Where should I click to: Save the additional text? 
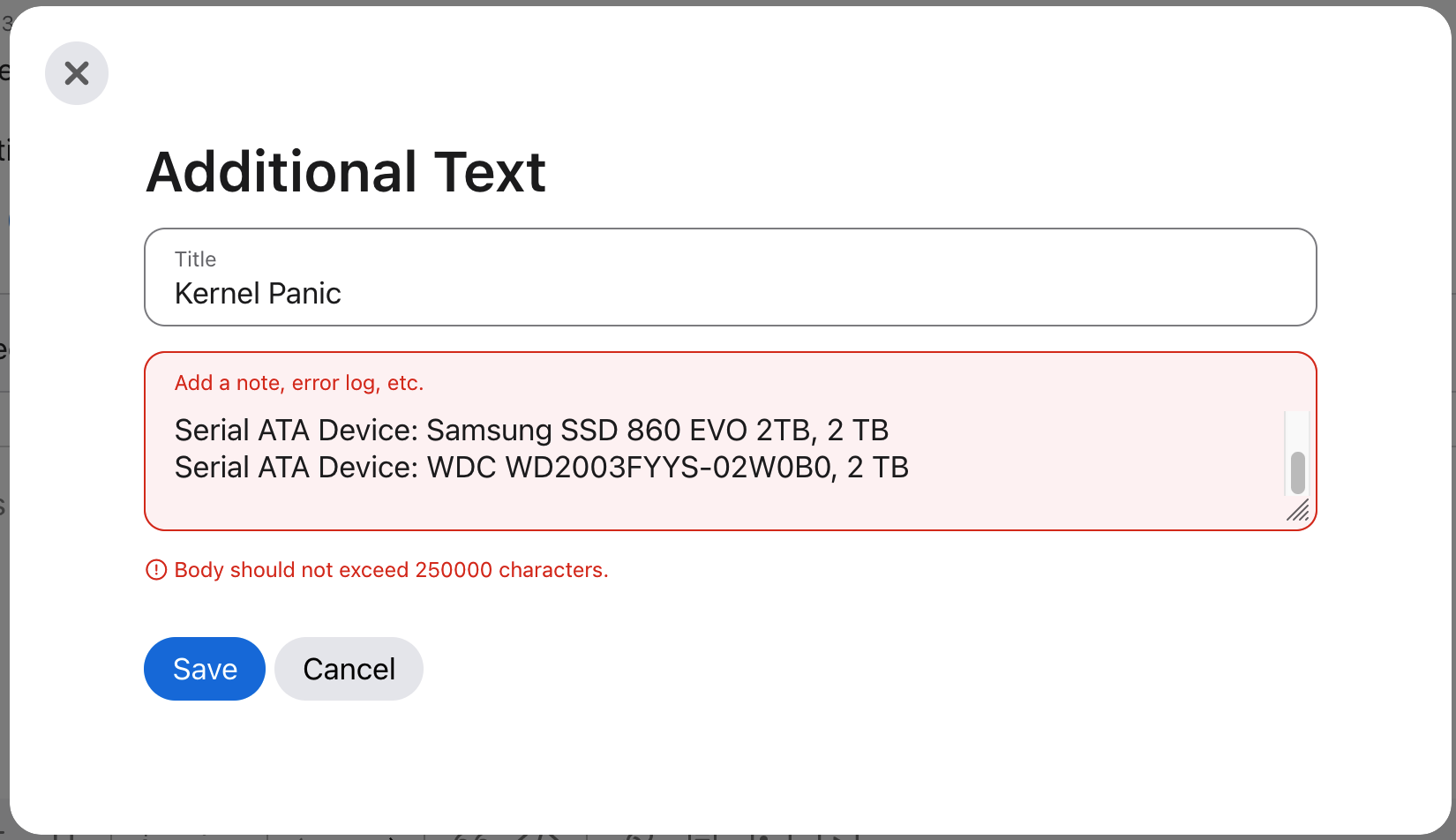point(205,669)
